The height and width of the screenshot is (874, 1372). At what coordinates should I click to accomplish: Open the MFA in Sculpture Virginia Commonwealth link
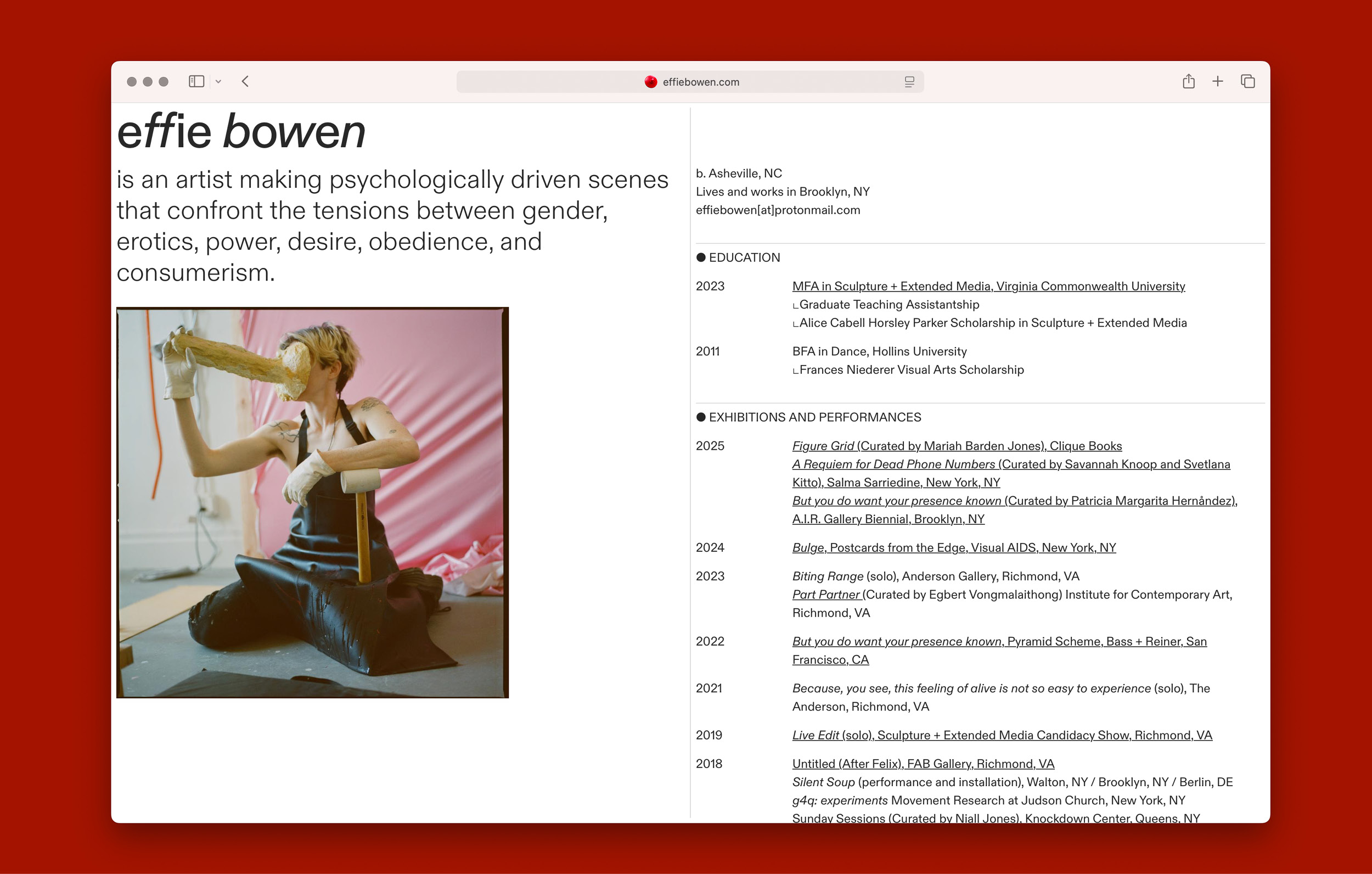click(987, 286)
